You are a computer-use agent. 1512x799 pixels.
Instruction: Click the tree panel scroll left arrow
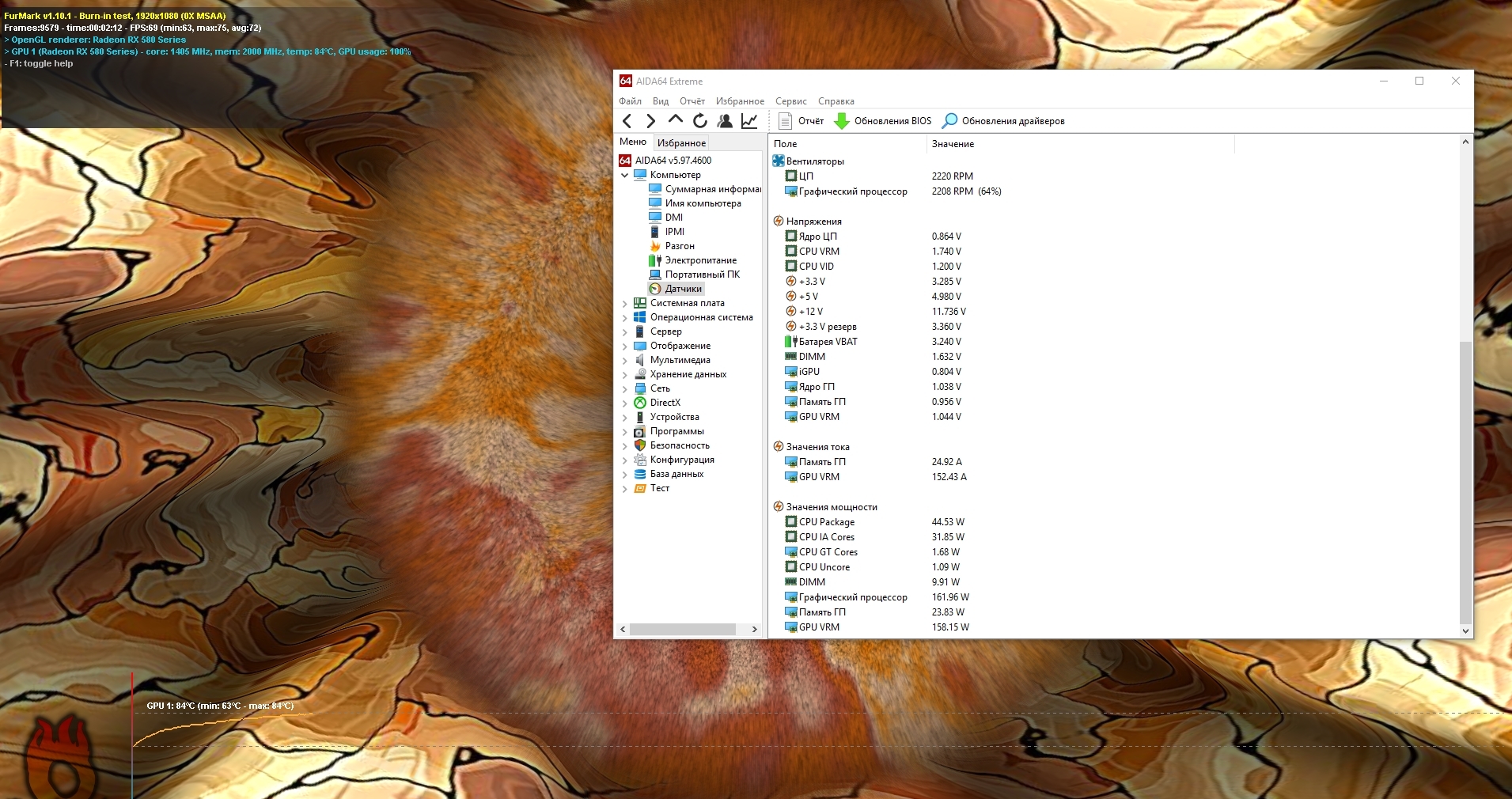pyautogui.click(x=623, y=630)
